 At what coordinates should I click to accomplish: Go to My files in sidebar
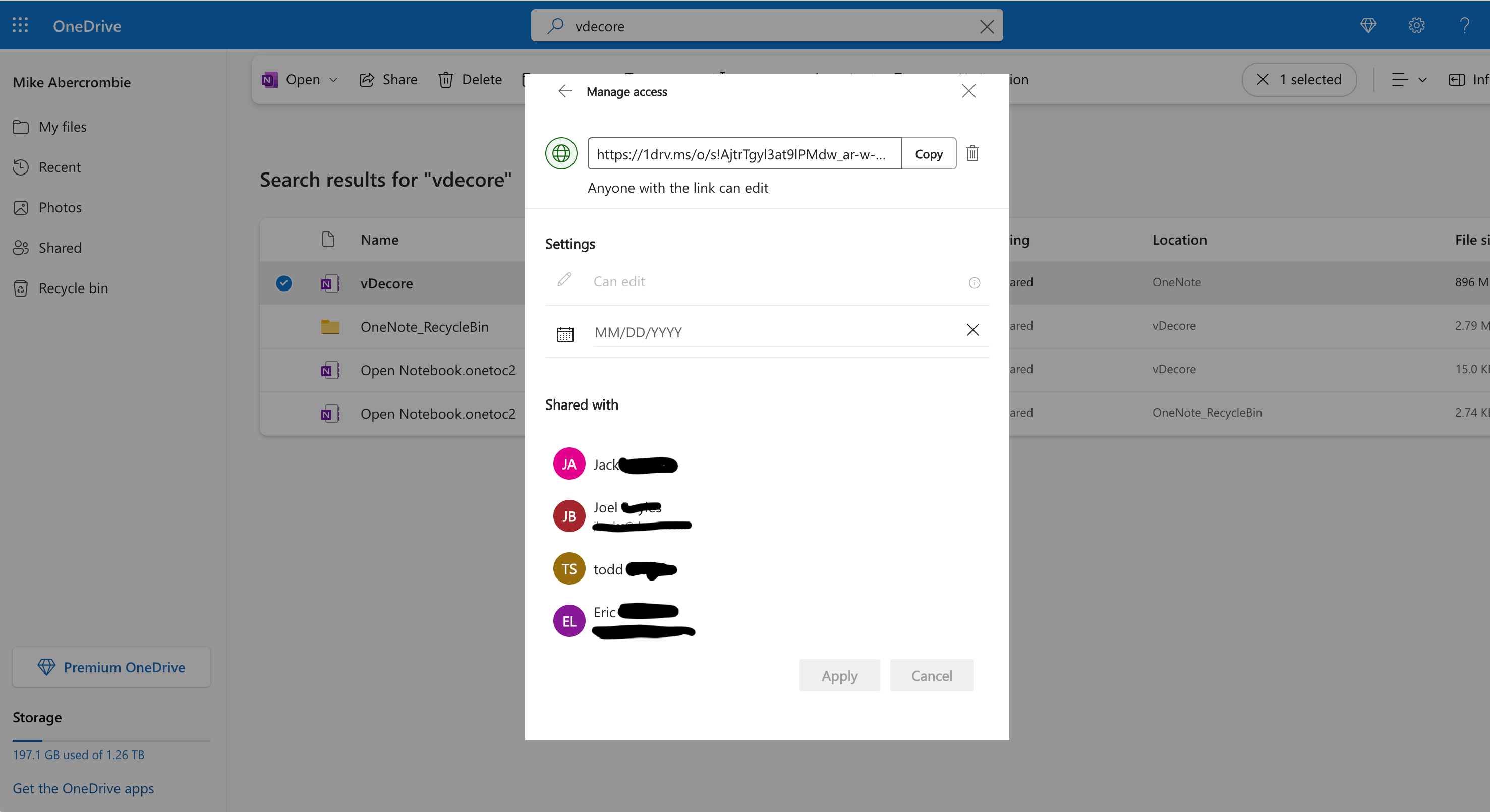coord(63,127)
